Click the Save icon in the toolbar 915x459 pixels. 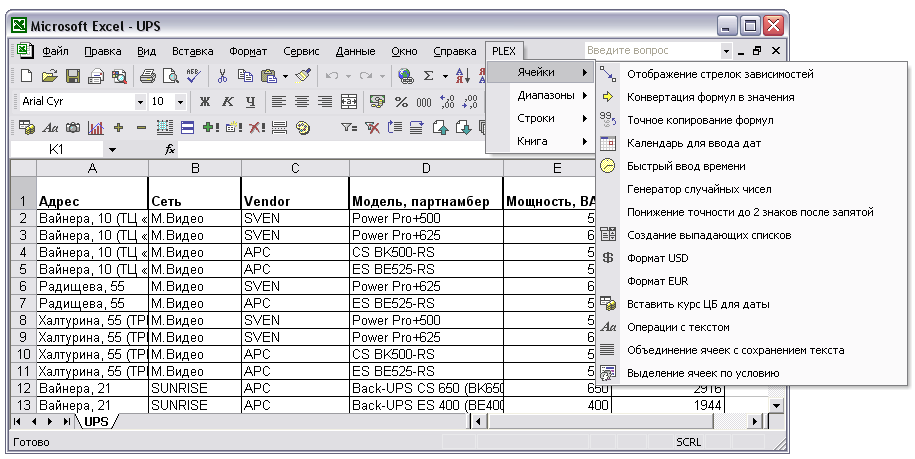(x=73, y=76)
